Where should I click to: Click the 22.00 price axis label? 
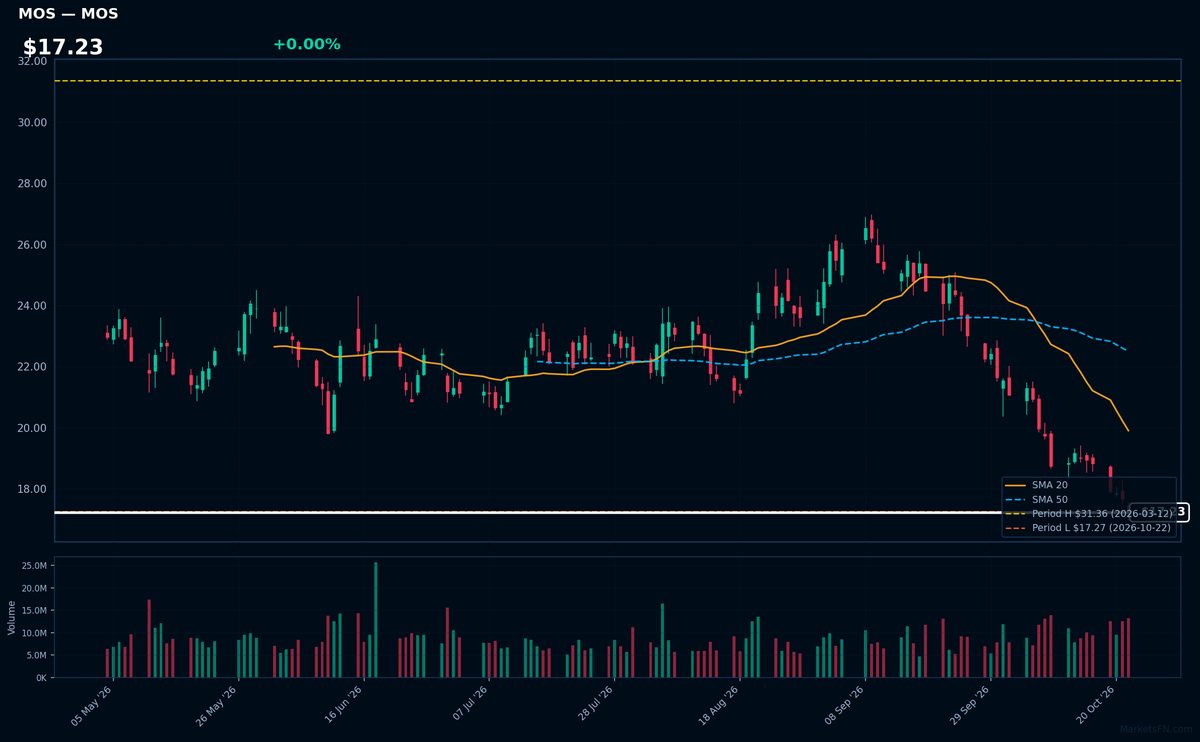coord(33,367)
